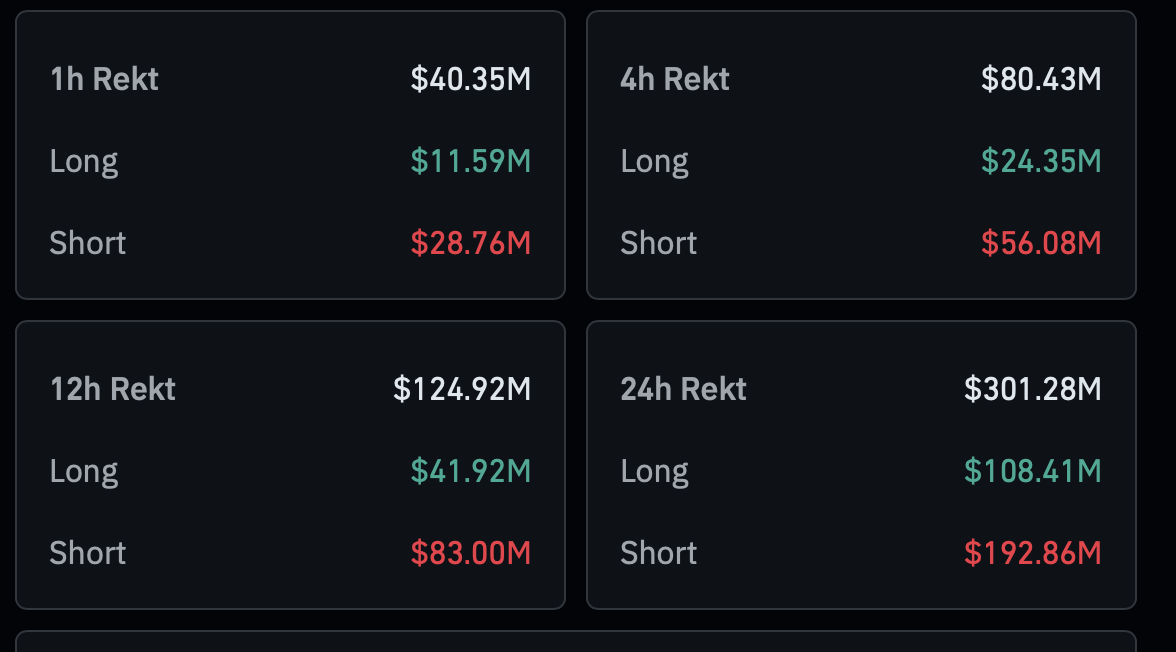1176x652 pixels.
Task: Click the 12h Short value $83.00M
Action: click(470, 553)
